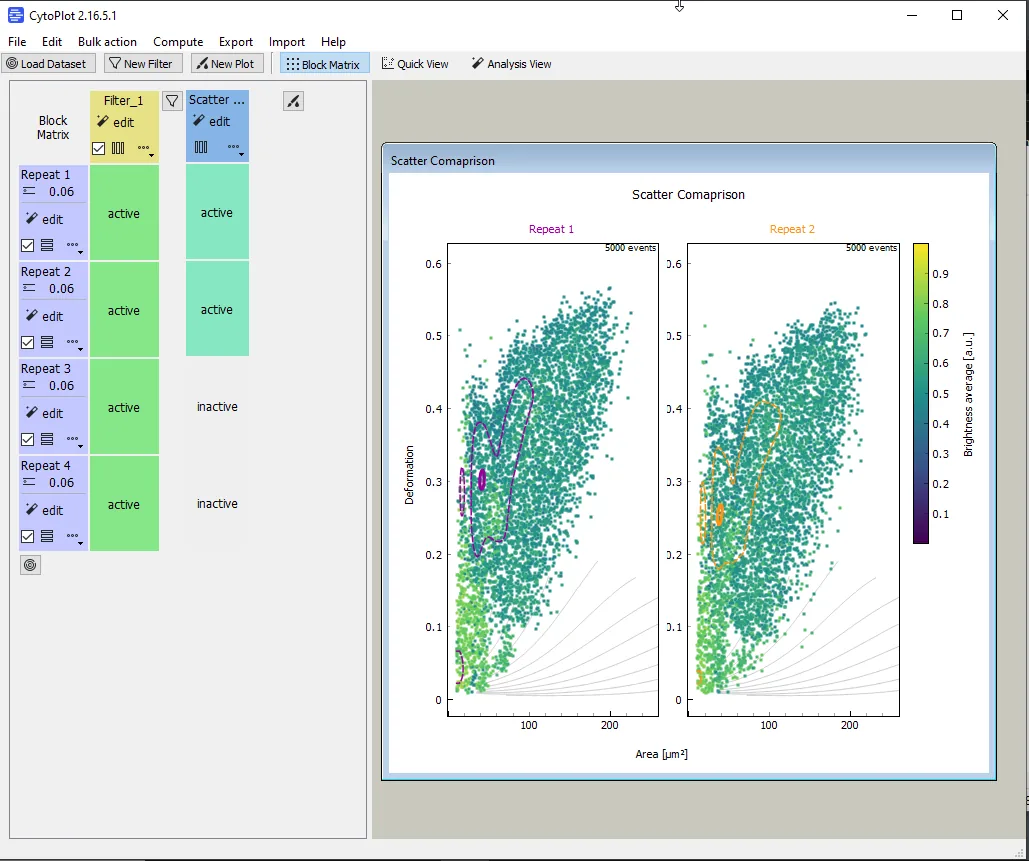Deactivate Filter_1 for Repeat 1
1029x861 pixels.
(124, 213)
